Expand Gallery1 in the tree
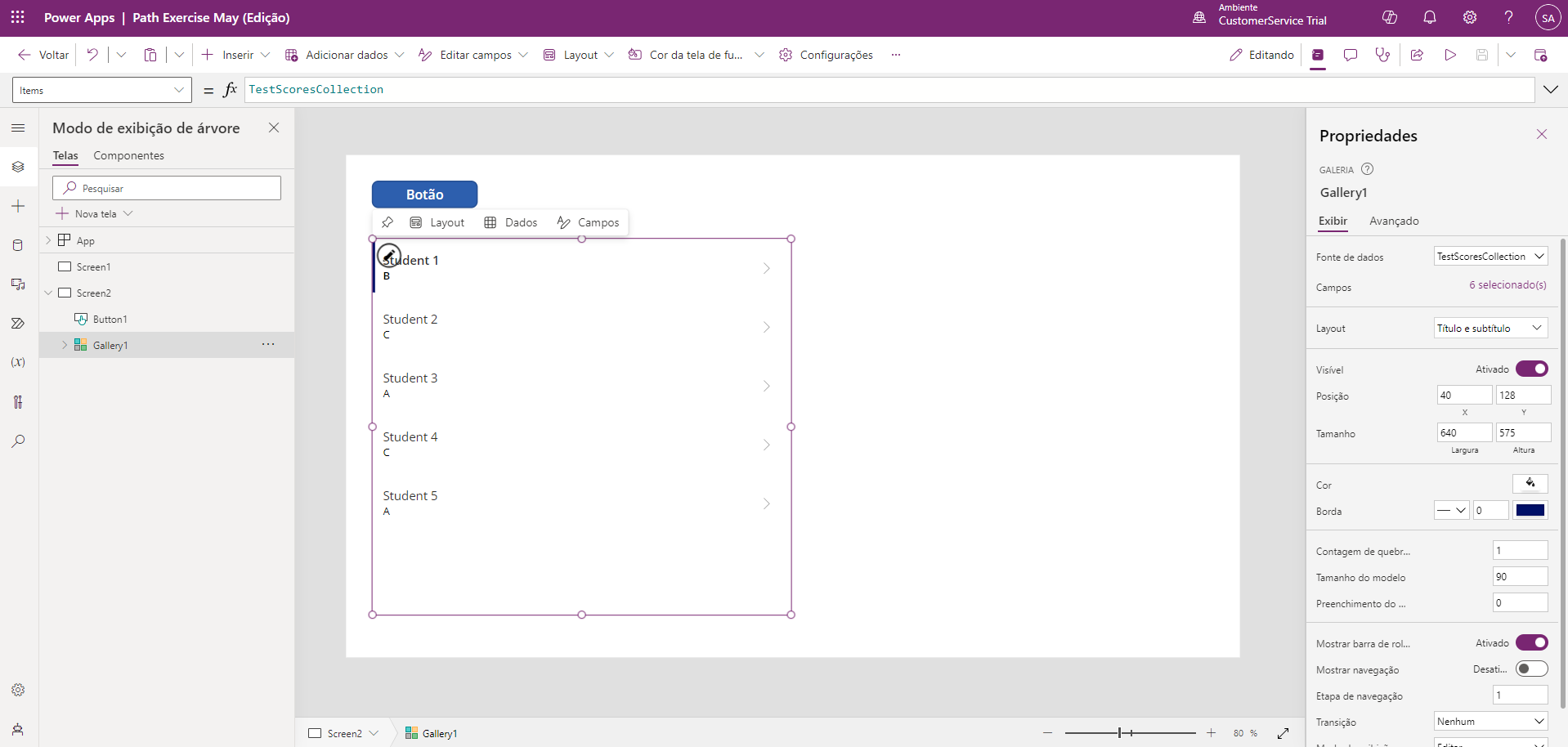Image resolution: width=1568 pixels, height=747 pixels. [x=65, y=345]
